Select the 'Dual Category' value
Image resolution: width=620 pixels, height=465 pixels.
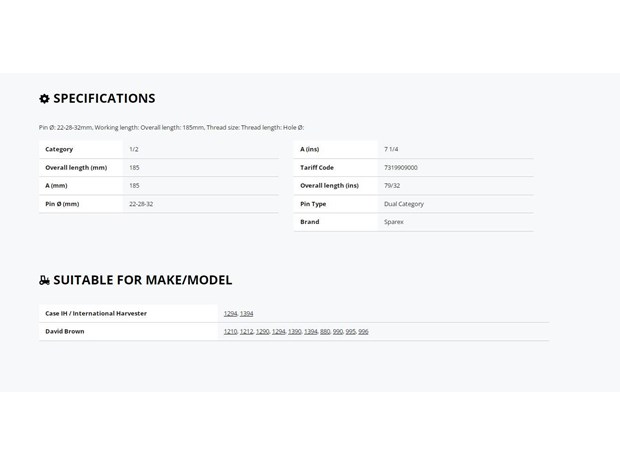coord(404,204)
